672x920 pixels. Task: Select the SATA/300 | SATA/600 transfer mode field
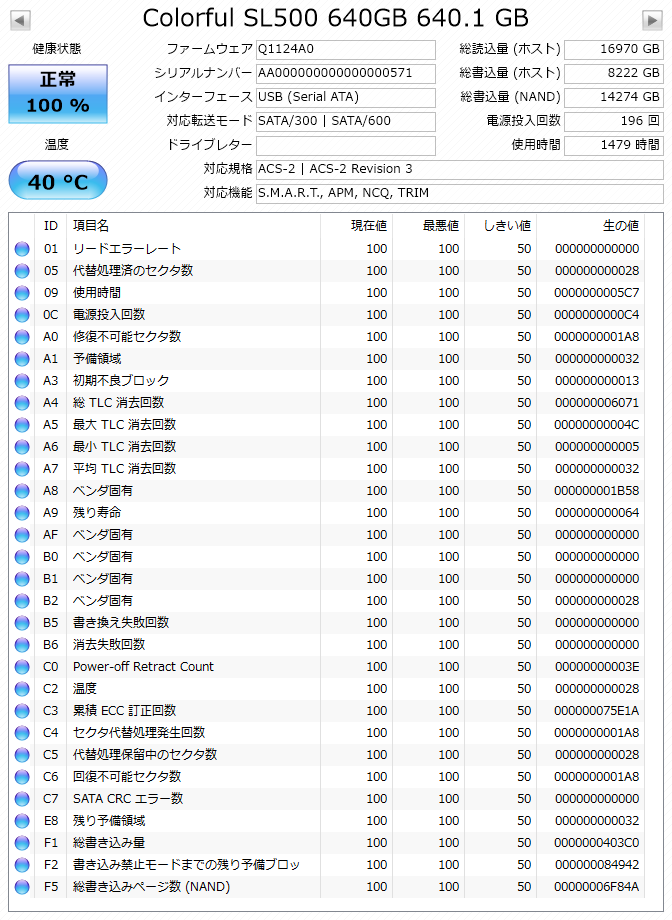click(346, 121)
